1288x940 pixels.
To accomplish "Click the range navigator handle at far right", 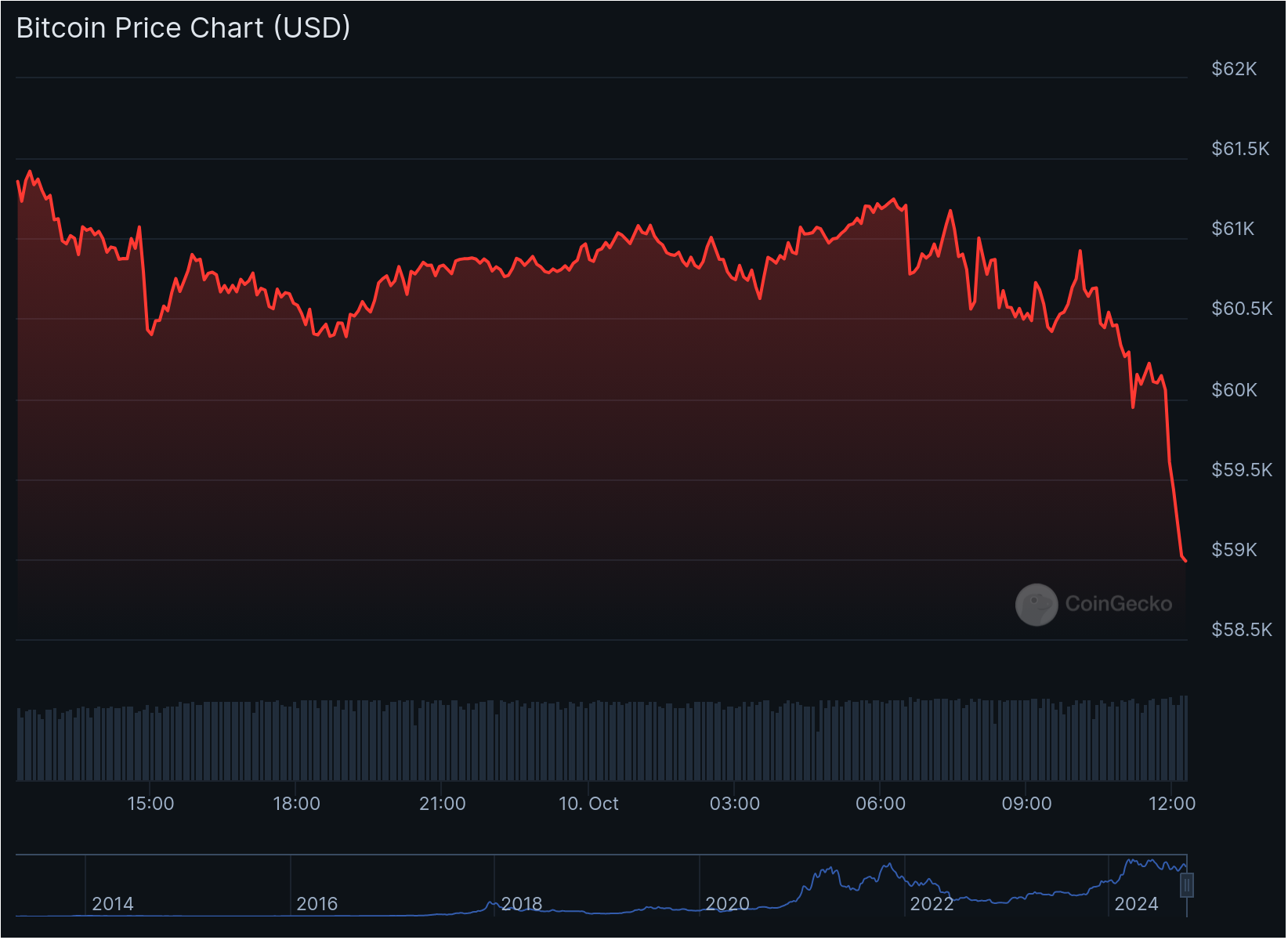I will point(1186,885).
